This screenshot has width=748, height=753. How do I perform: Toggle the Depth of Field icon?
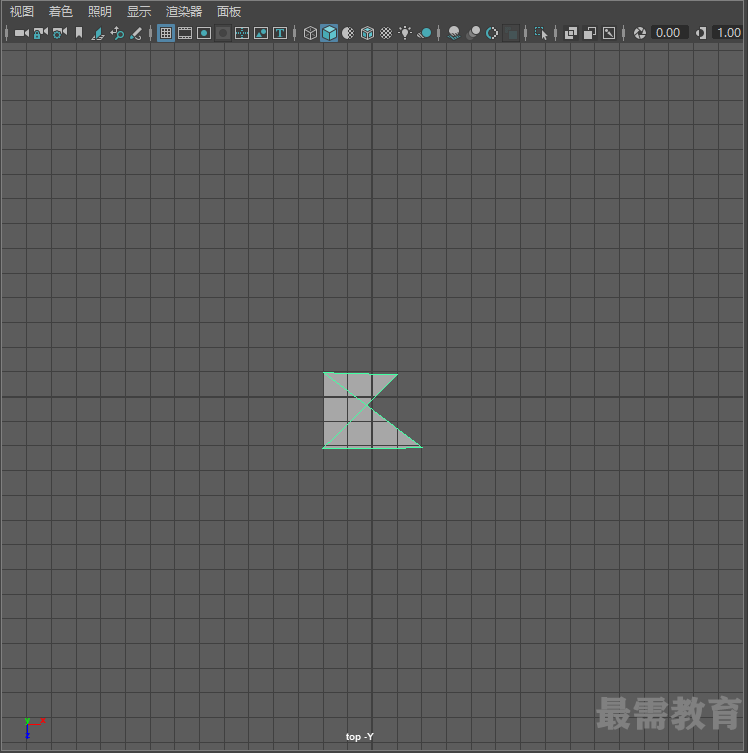(x=511, y=33)
